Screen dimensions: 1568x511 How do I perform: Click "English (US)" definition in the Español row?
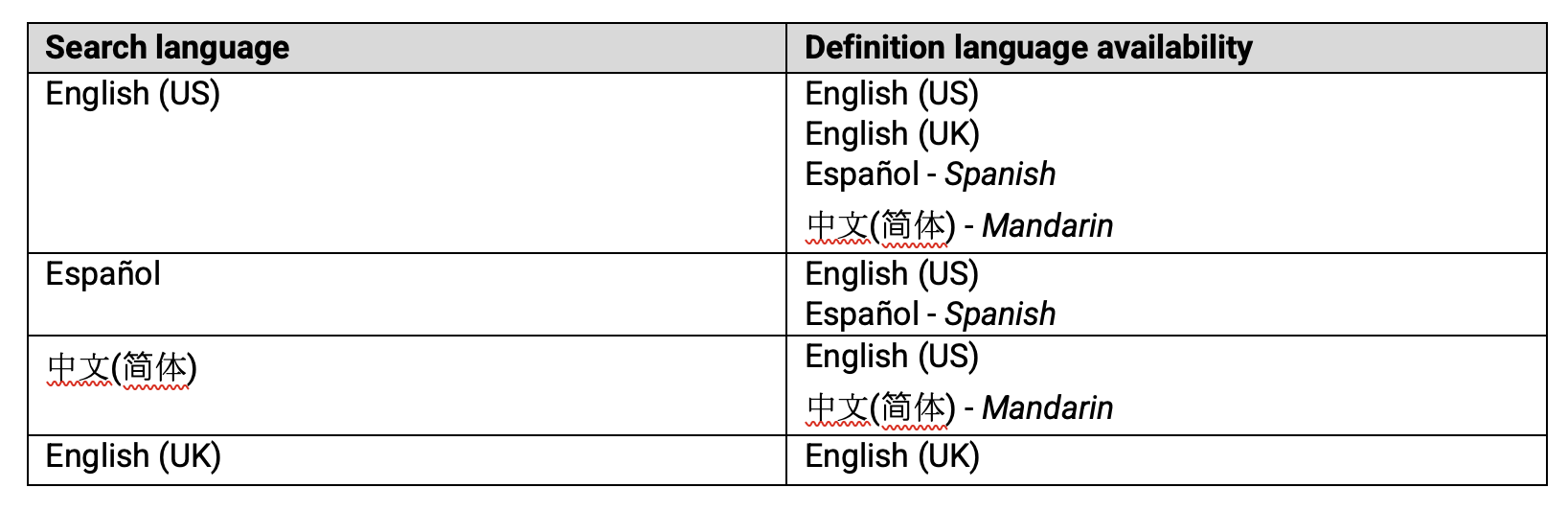[x=892, y=274]
